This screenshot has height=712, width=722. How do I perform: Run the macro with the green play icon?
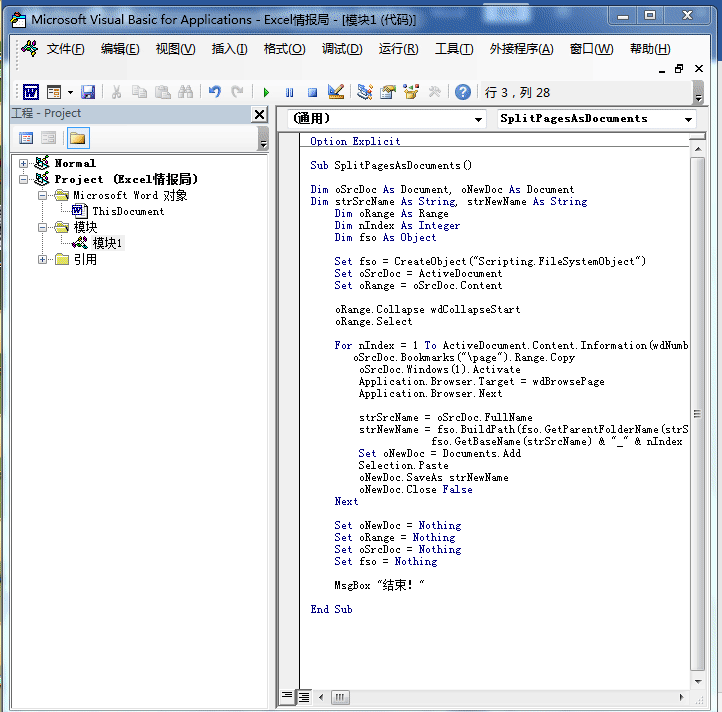(266, 93)
